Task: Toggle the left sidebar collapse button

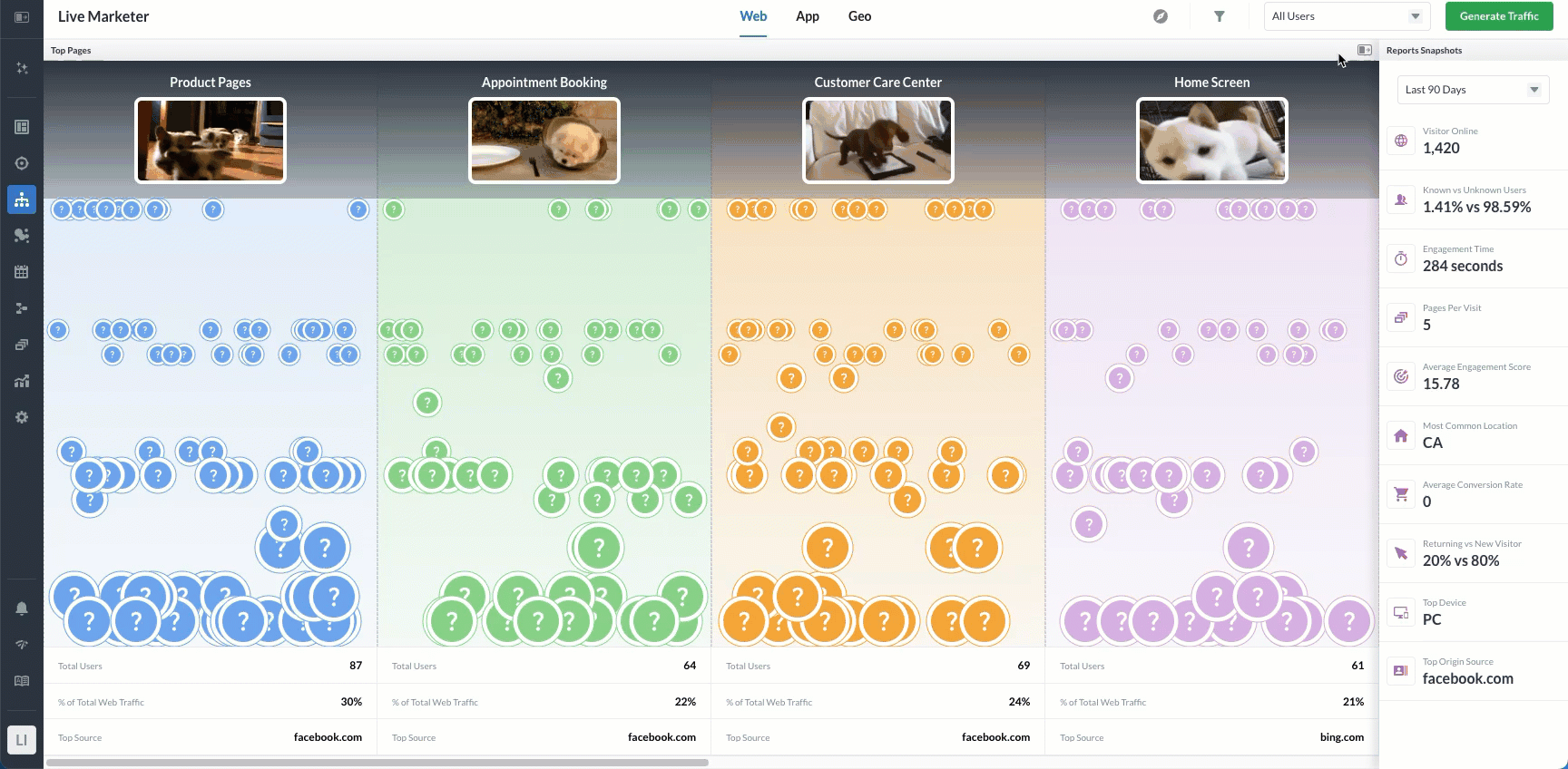Action: click(x=22, y=16)
